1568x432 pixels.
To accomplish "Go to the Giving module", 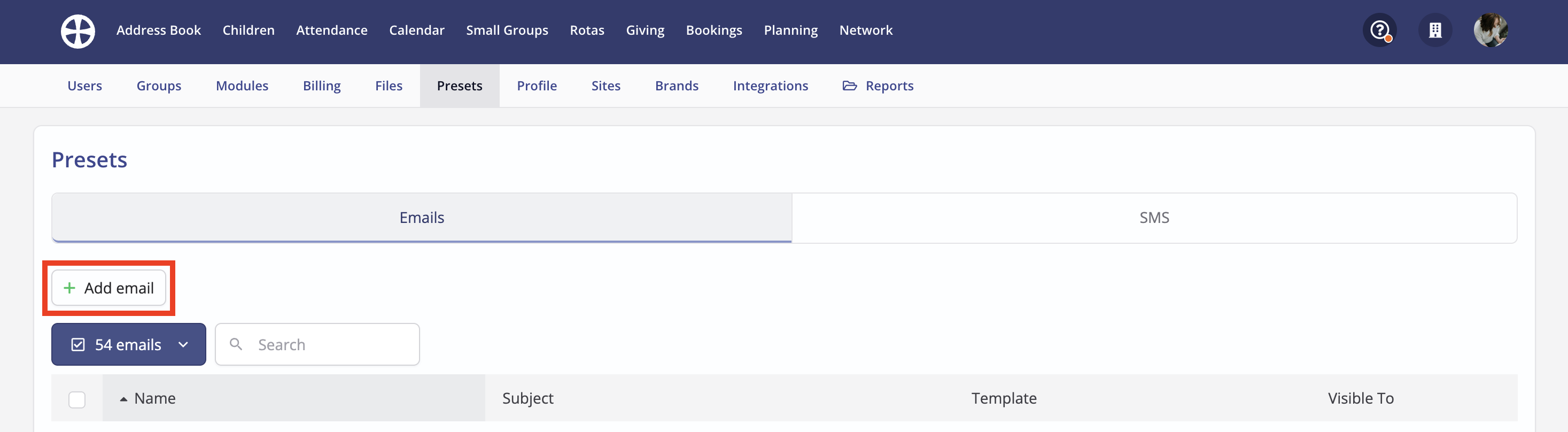I will pyautogui.click(x=645, y=30).
